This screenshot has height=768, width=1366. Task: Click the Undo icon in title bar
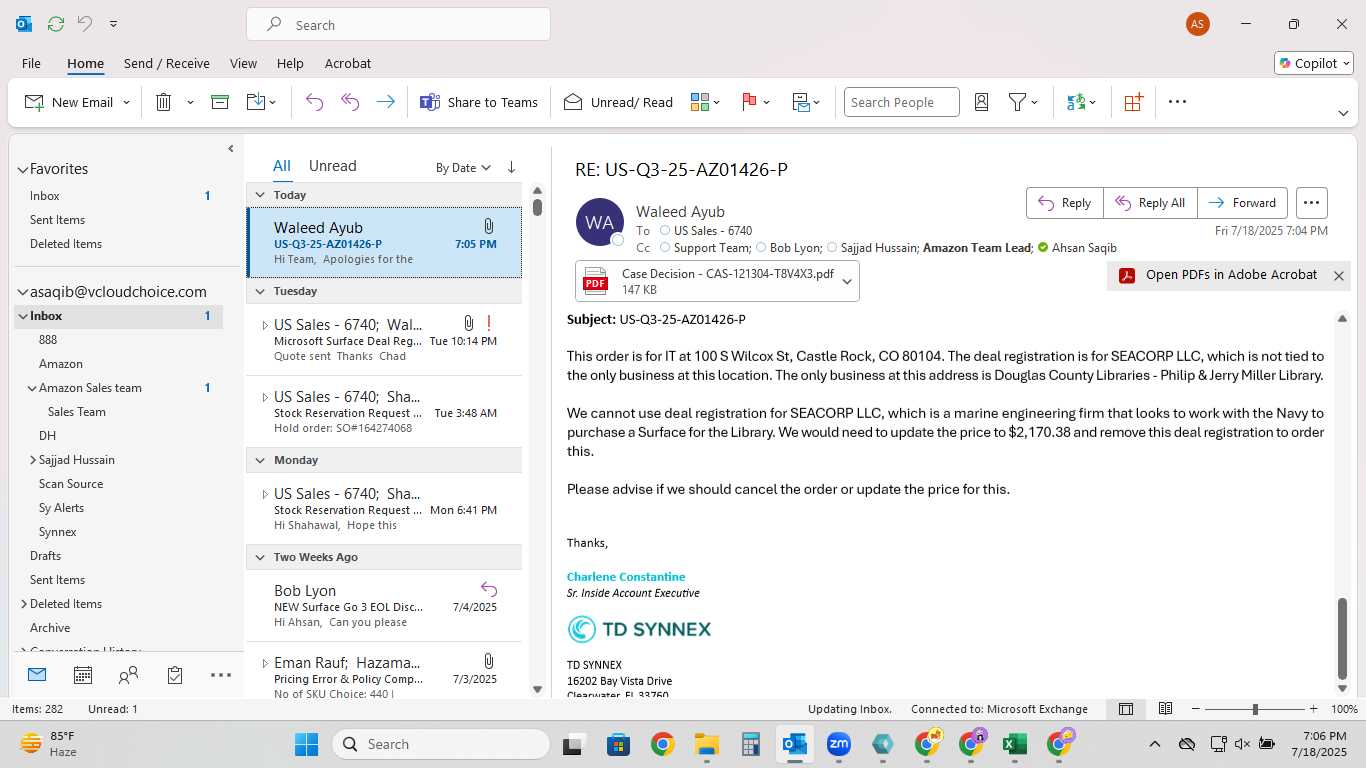[85, 23]
